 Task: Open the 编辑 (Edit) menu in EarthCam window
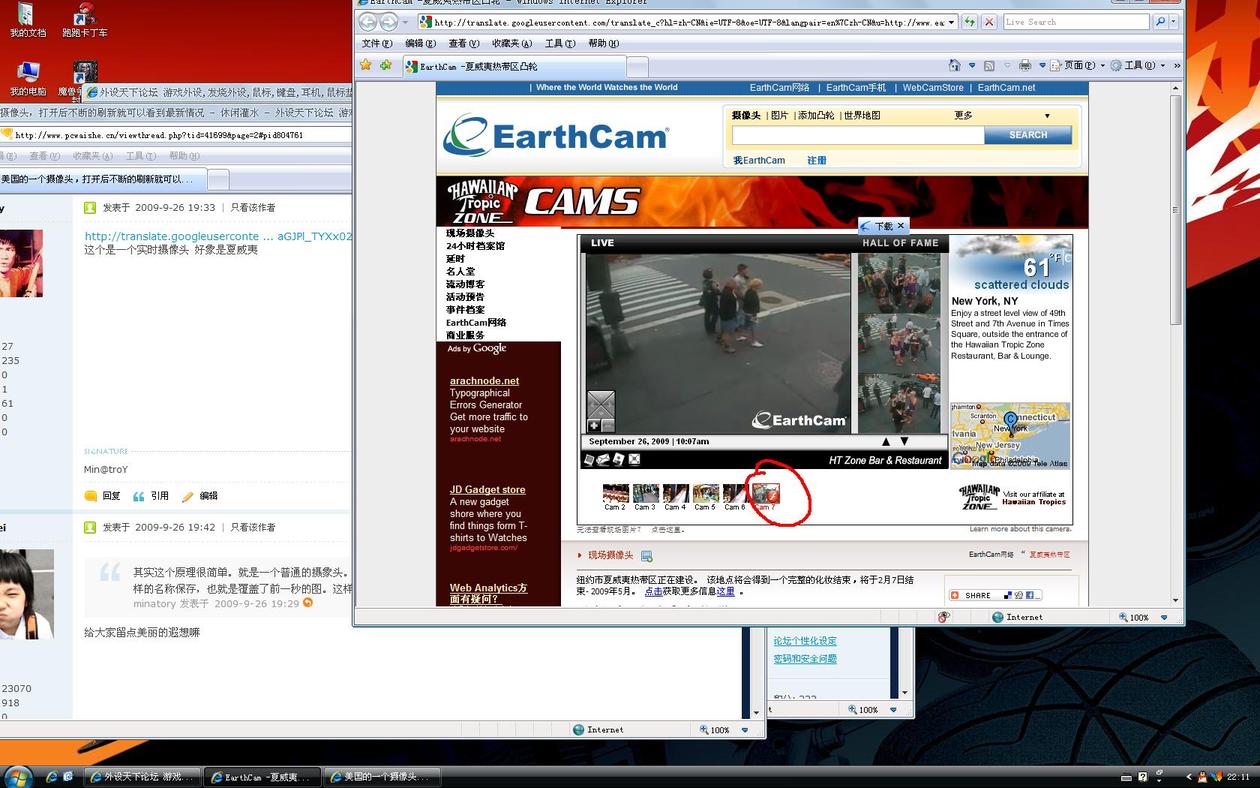420,44
